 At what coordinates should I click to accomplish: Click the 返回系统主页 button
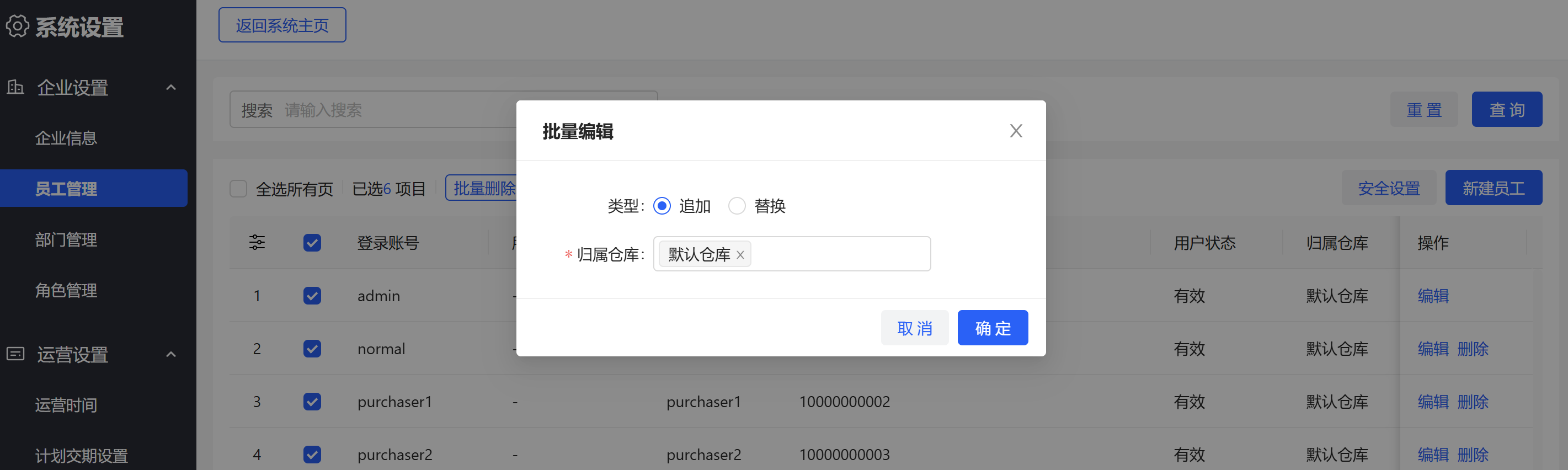coord(282,25)
